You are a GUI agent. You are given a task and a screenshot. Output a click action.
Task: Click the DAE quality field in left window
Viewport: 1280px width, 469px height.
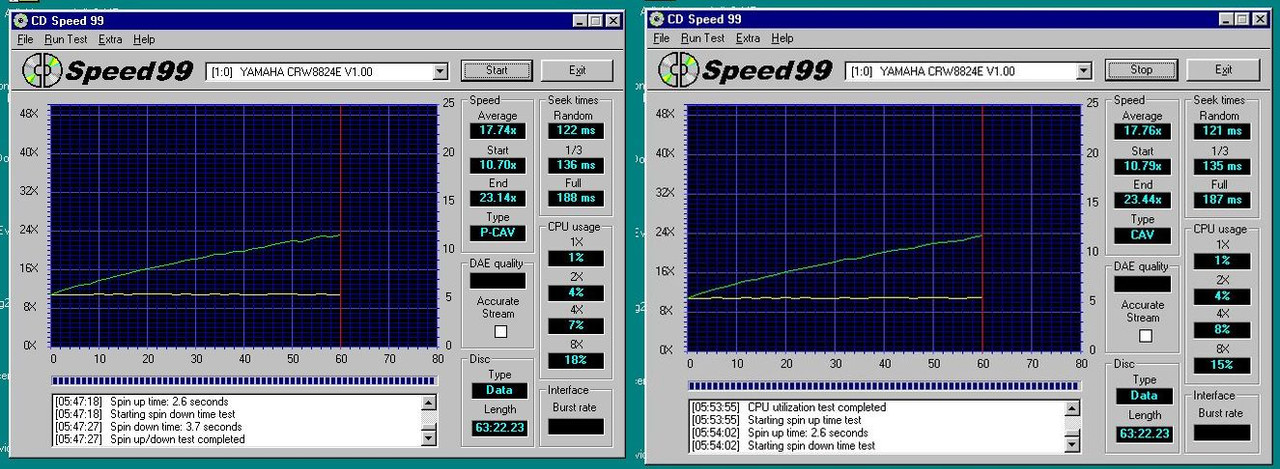click(x=498, y=282)
